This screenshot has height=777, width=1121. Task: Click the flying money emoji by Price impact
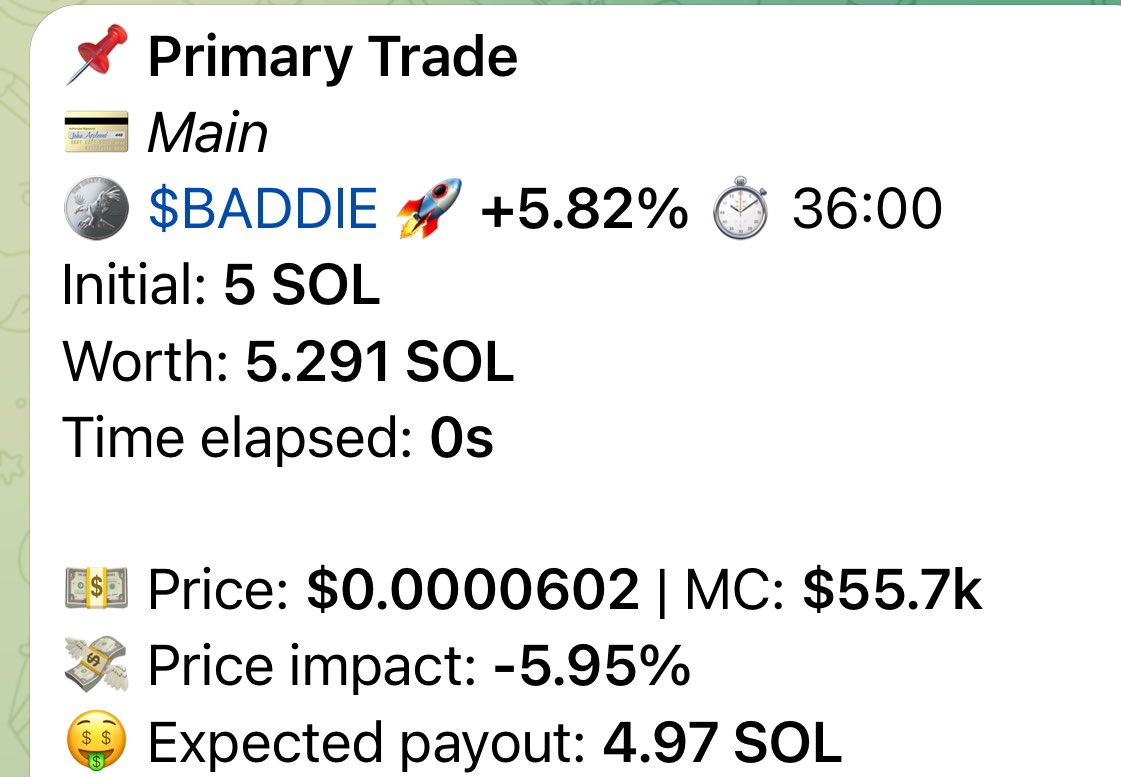click(x=95, y=666)
